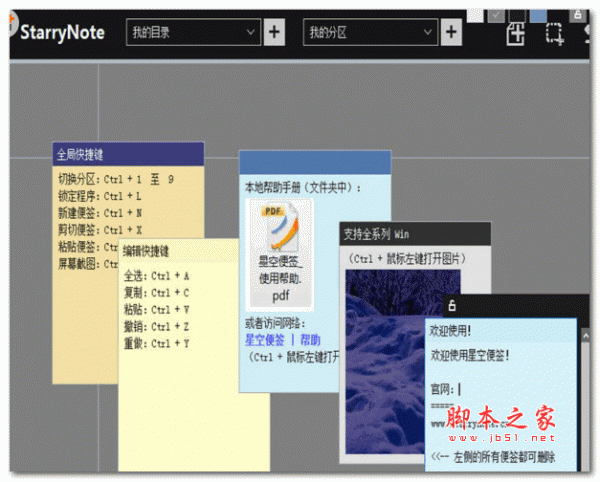Click the text 左侧的所有便签都可删除
Image resolution: width=600 pixels, height=482 pixels.
point(504,457)
